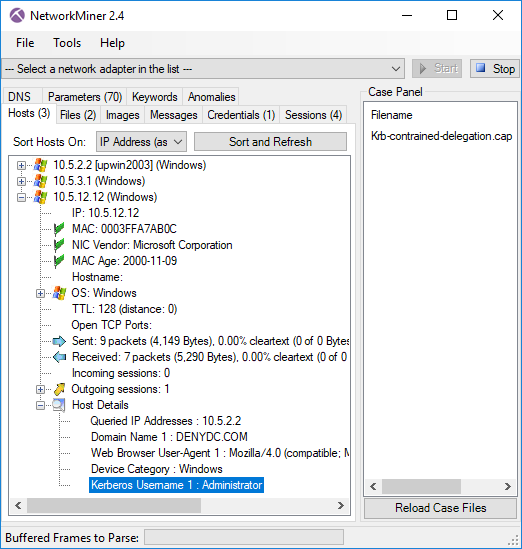This screenshot has width=522, height=549.
Task: Collapse the 10.5.12.12 host node
Action: pyautogui.click(x=21, y=197)
